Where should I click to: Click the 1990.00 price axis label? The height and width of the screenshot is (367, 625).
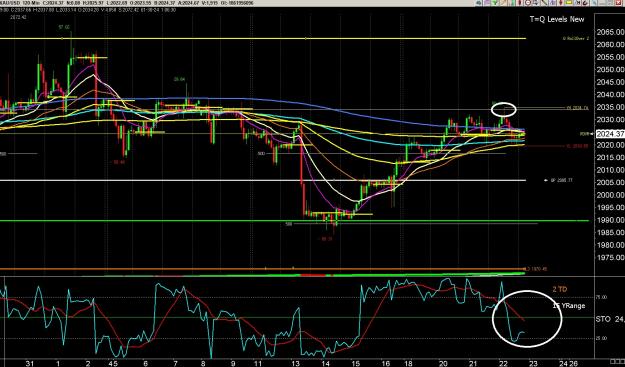pyautogui.click(x=610, y=220)
